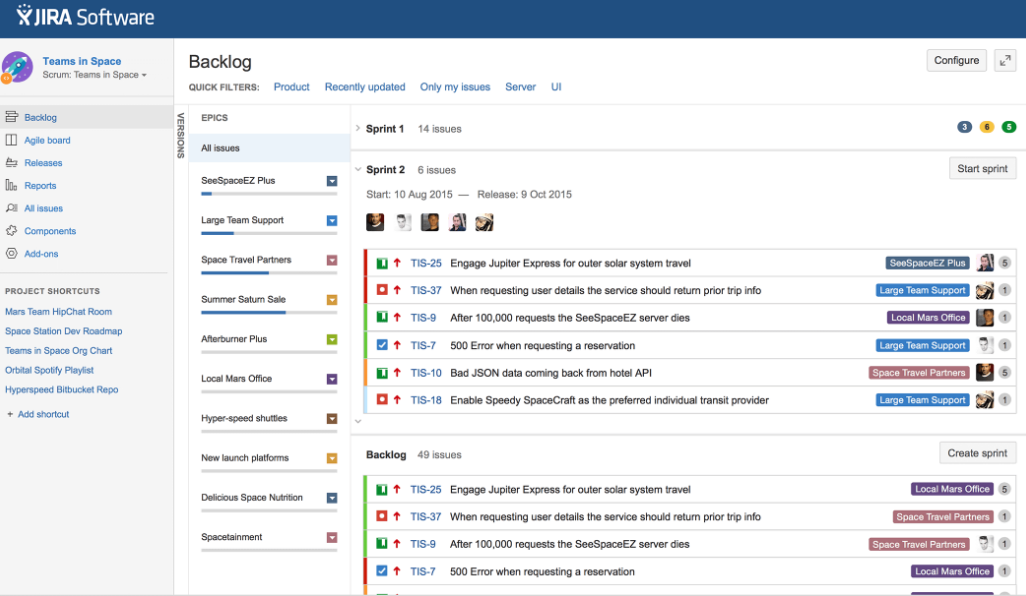
Task: Click the bug icon for TIS-37 in Backlog
Action: pyautogui.click(x=382, y=516)
